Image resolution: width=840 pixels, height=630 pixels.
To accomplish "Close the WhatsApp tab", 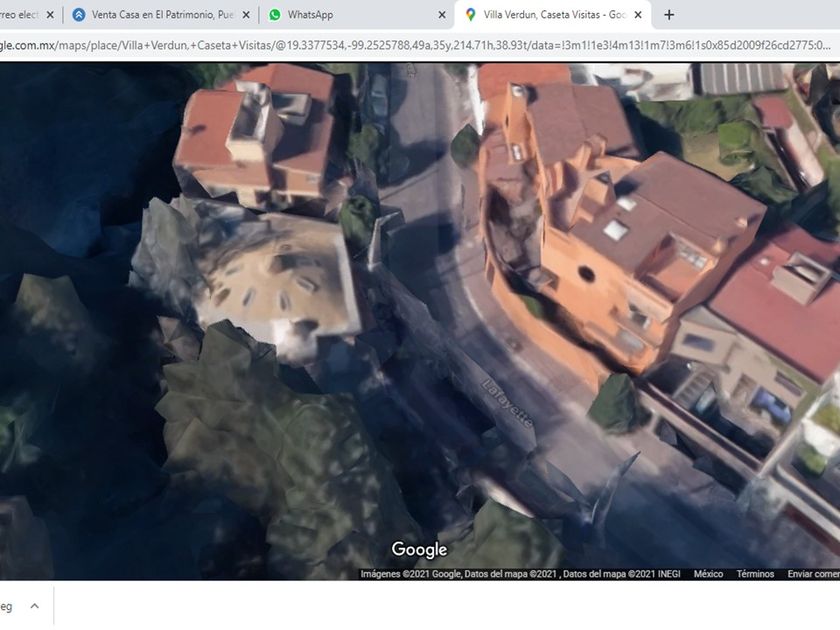I will [x=442, y=15].
